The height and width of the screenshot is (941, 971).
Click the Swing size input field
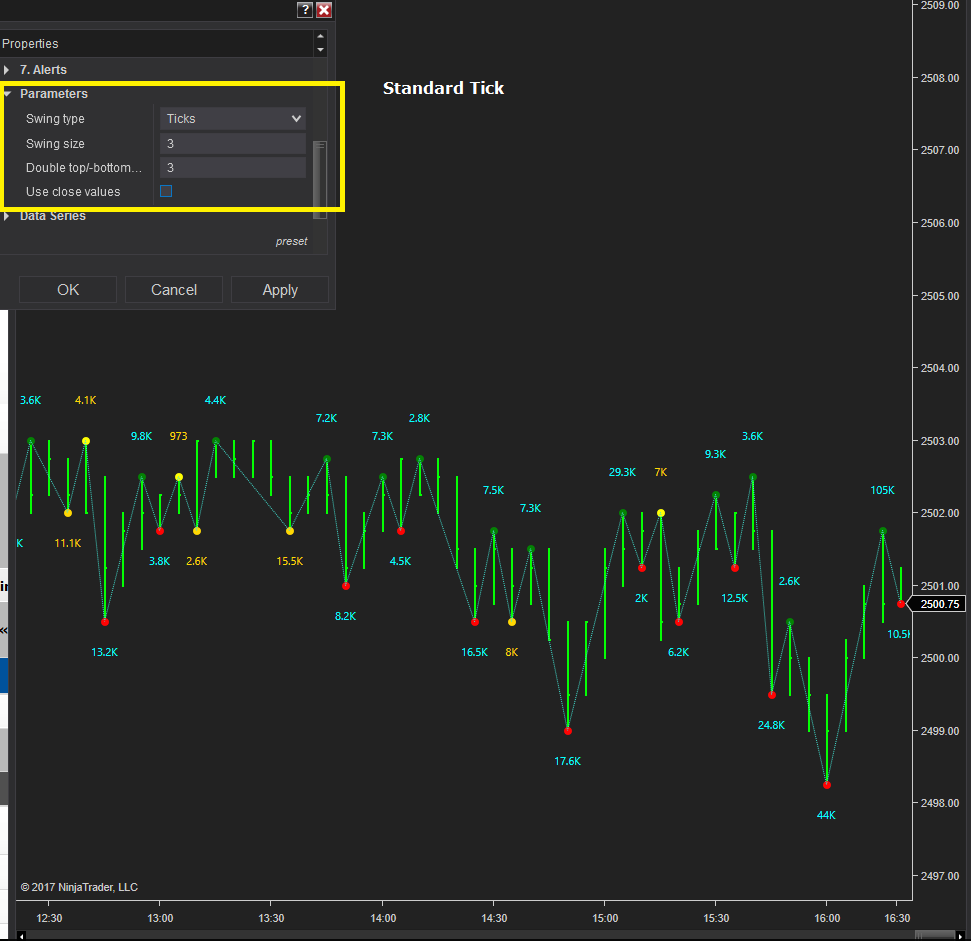(x=233, y=144)
